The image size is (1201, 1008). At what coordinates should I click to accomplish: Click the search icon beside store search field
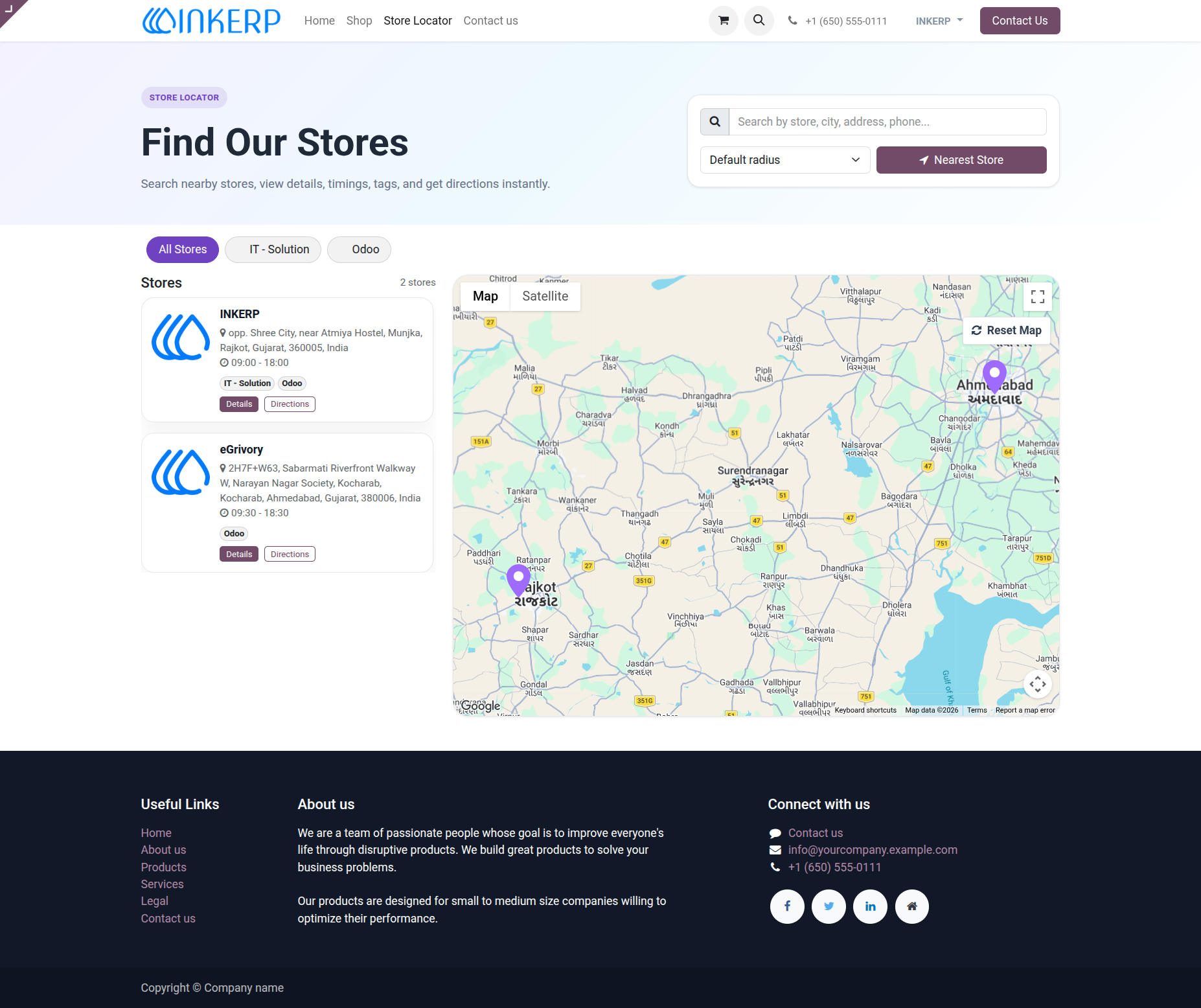tap(715, 122)
